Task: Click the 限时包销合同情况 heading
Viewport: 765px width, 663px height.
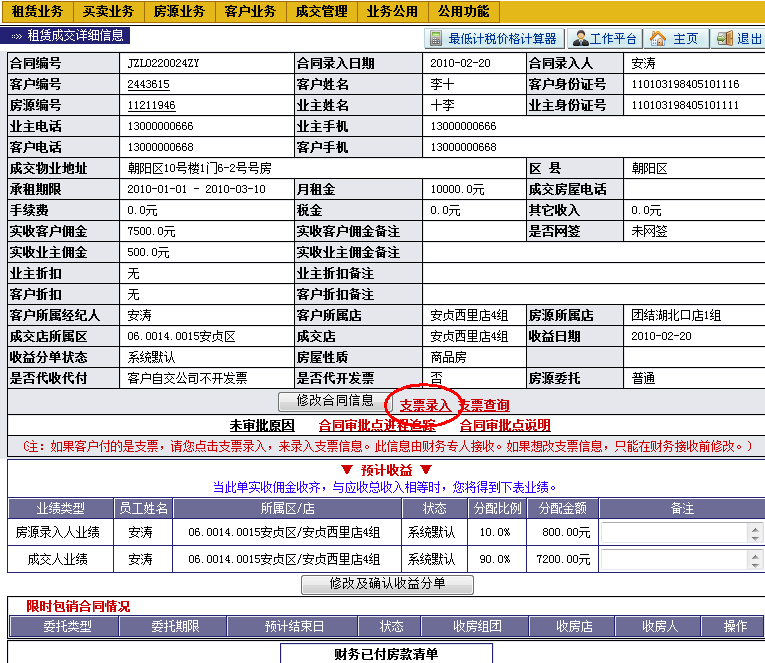Action: click(x=78, y=606)
